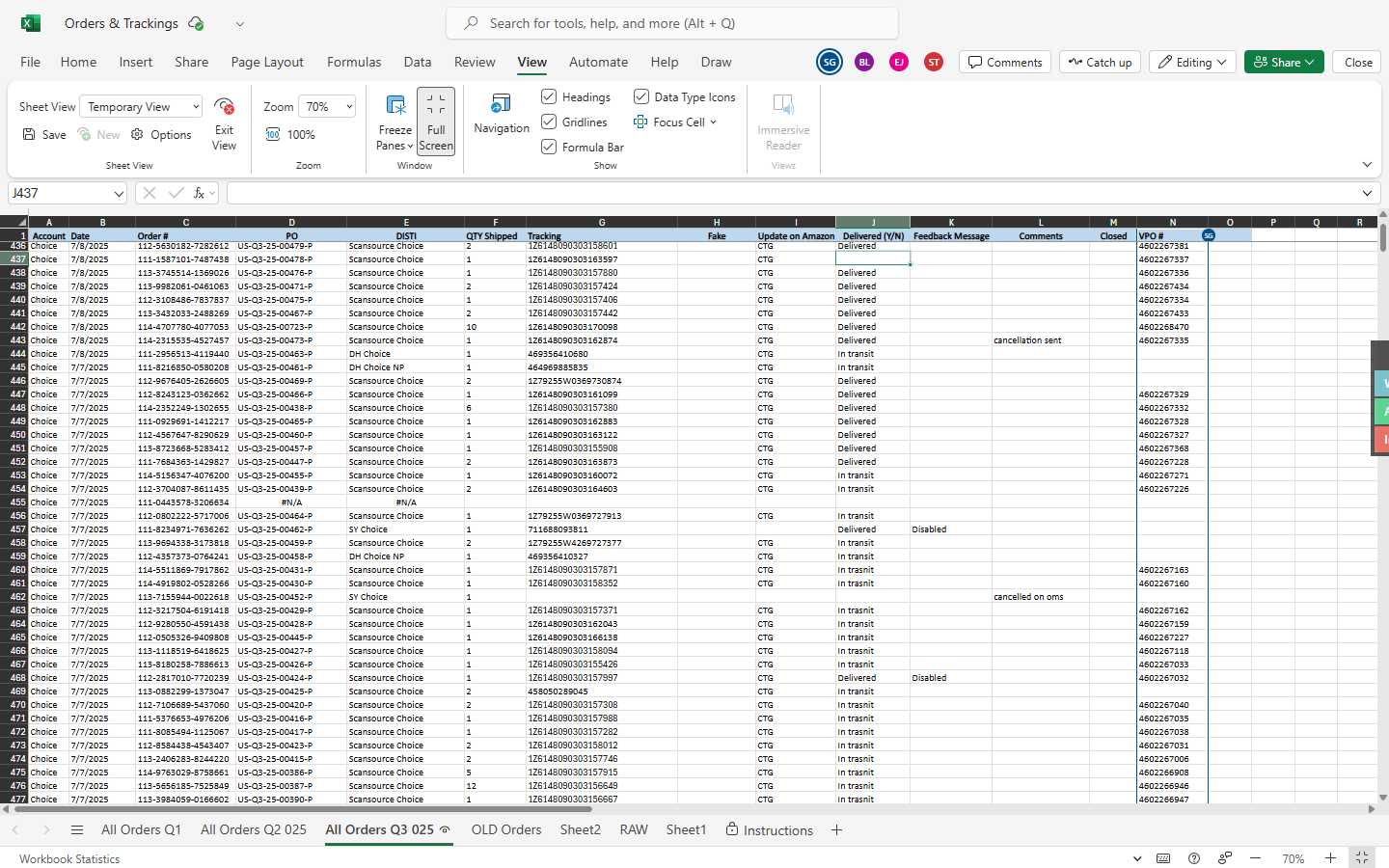Open the Editing mode dropdown

1192,62
